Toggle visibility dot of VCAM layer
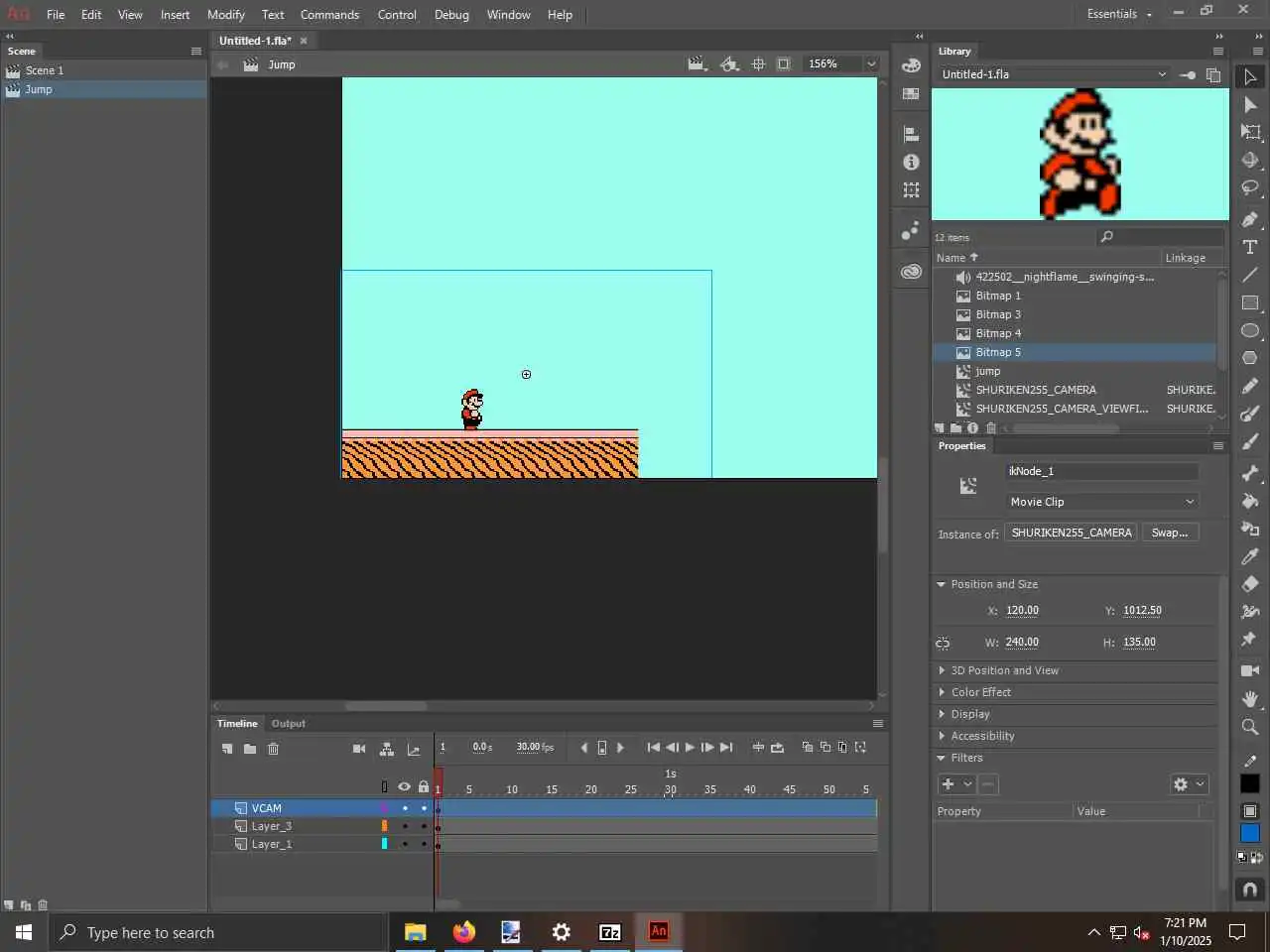 (405, 808)
